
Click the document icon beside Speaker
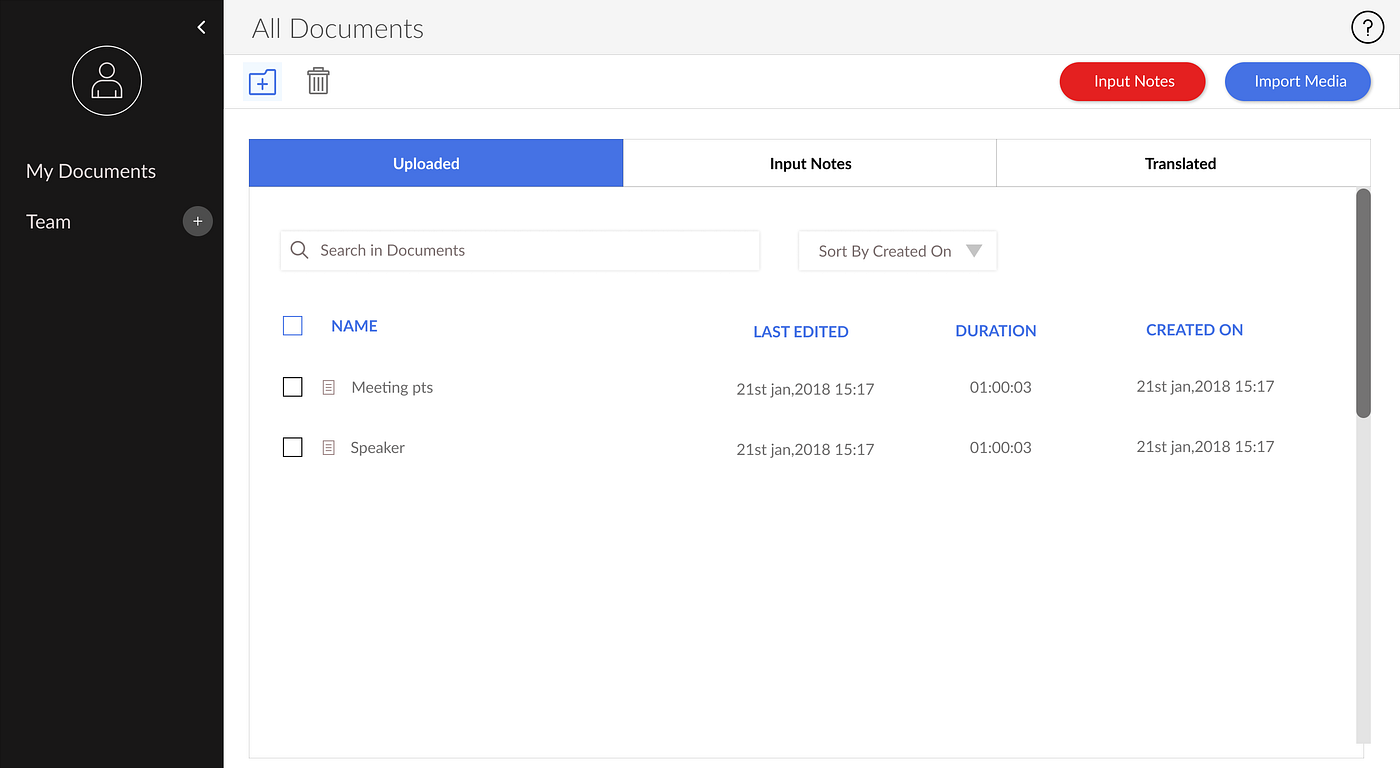click(x=328, y=448)
